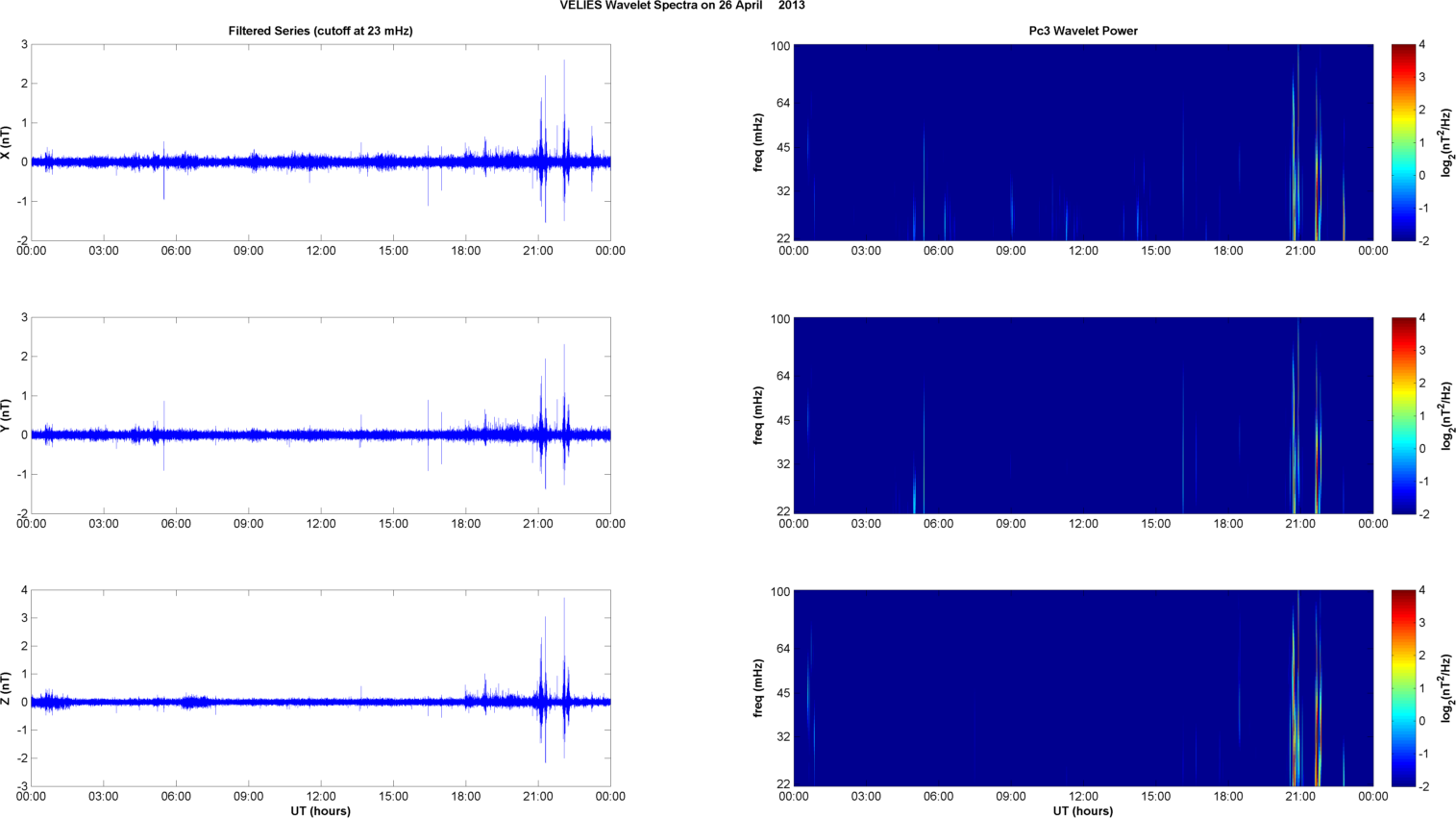Click the '45' frequency tick on the Z wavelet panel
Image resolution: width=1456 pixels, height=818 pixels.
783,693
